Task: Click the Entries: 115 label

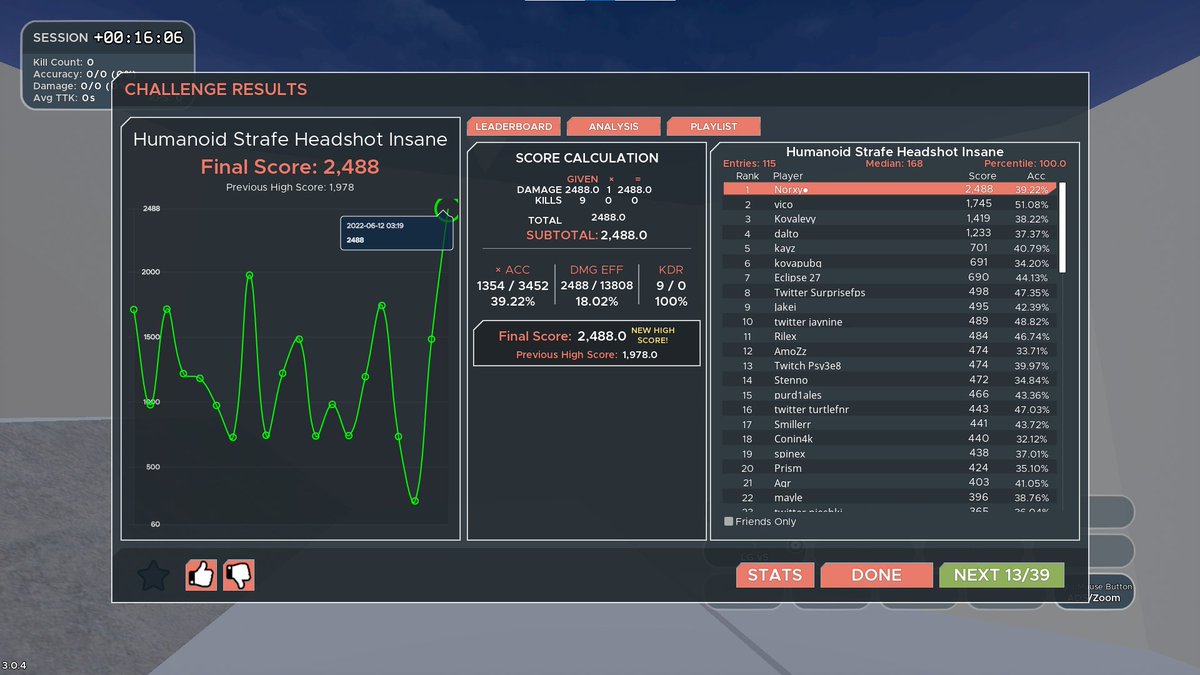Action: pyautogui.click(x=750, y=164)
